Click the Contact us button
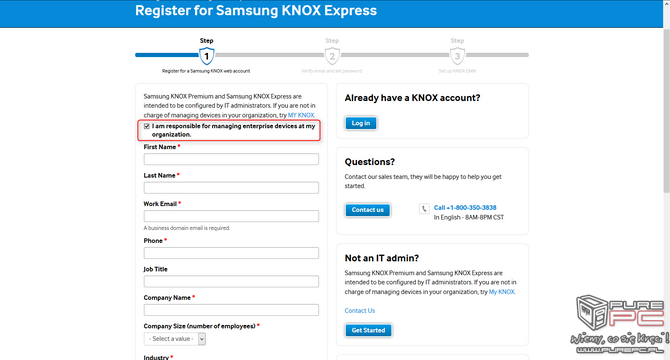The height and width of the screenshot is (360, 670). pyautogui.click(x=367, y=210)
